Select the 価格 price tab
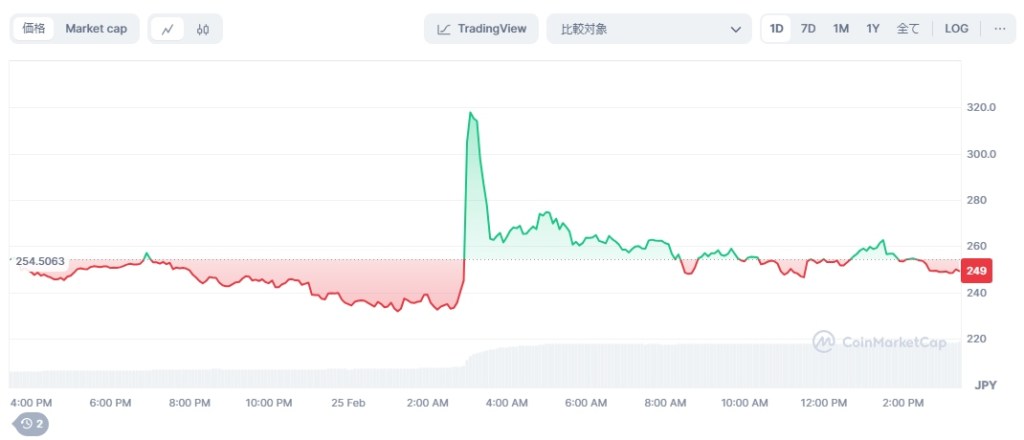Image resolution: width=1024 pixels, height=440 pixels. (x=34, y=29)
